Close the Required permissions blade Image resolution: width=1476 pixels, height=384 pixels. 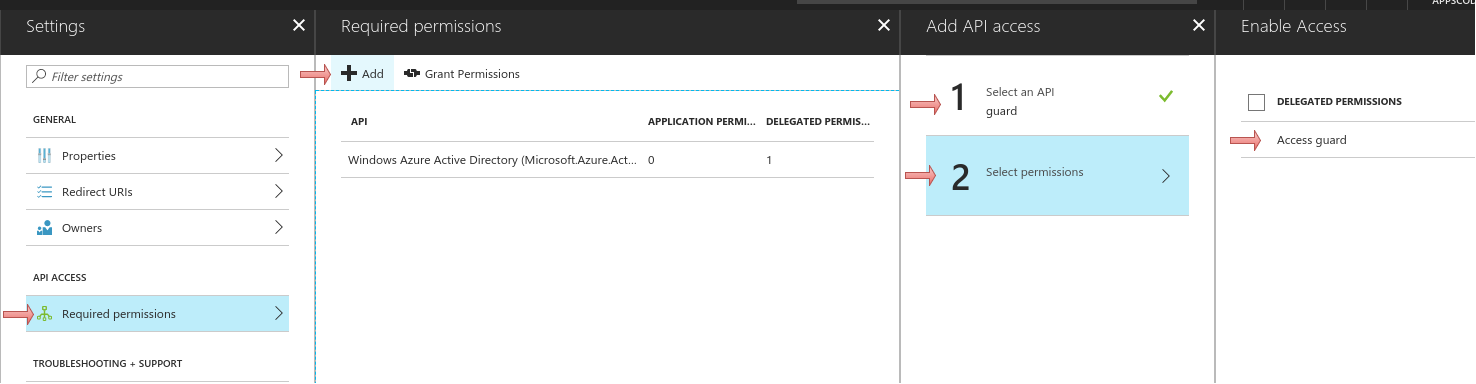[884, 26]
